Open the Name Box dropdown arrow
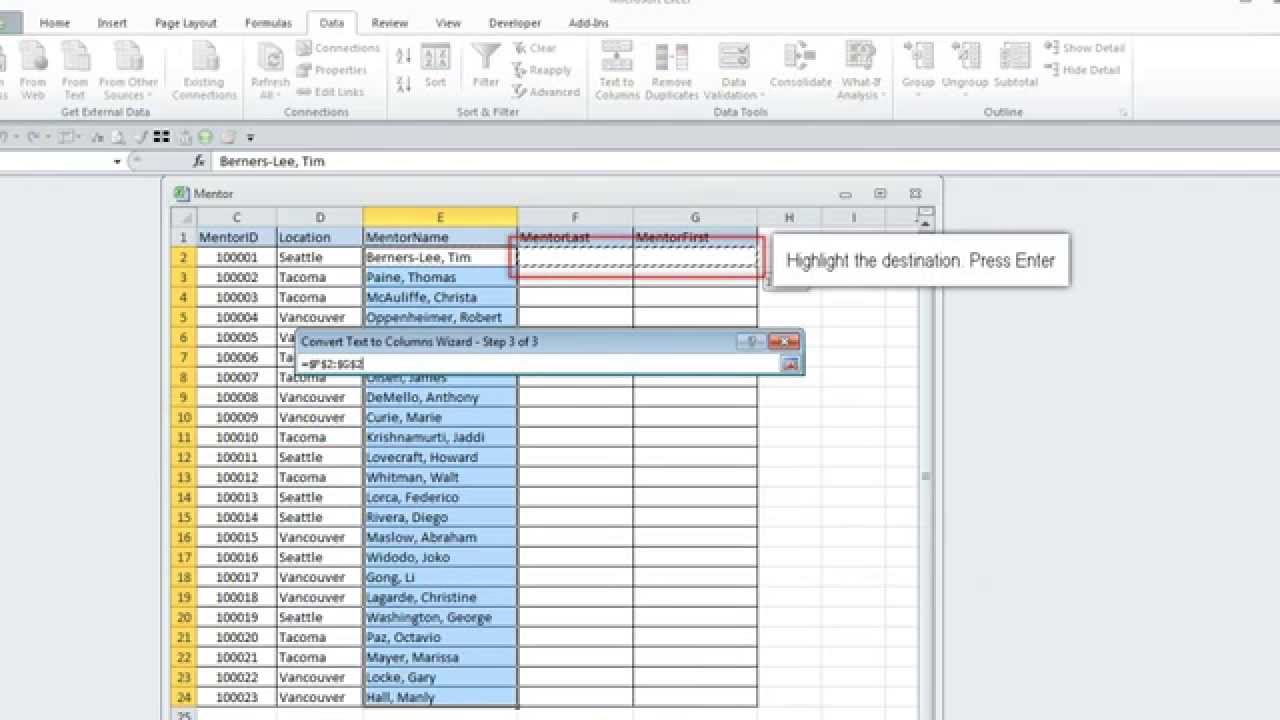This screenshot has width=1280, height=720. click(x=117, y=162)
